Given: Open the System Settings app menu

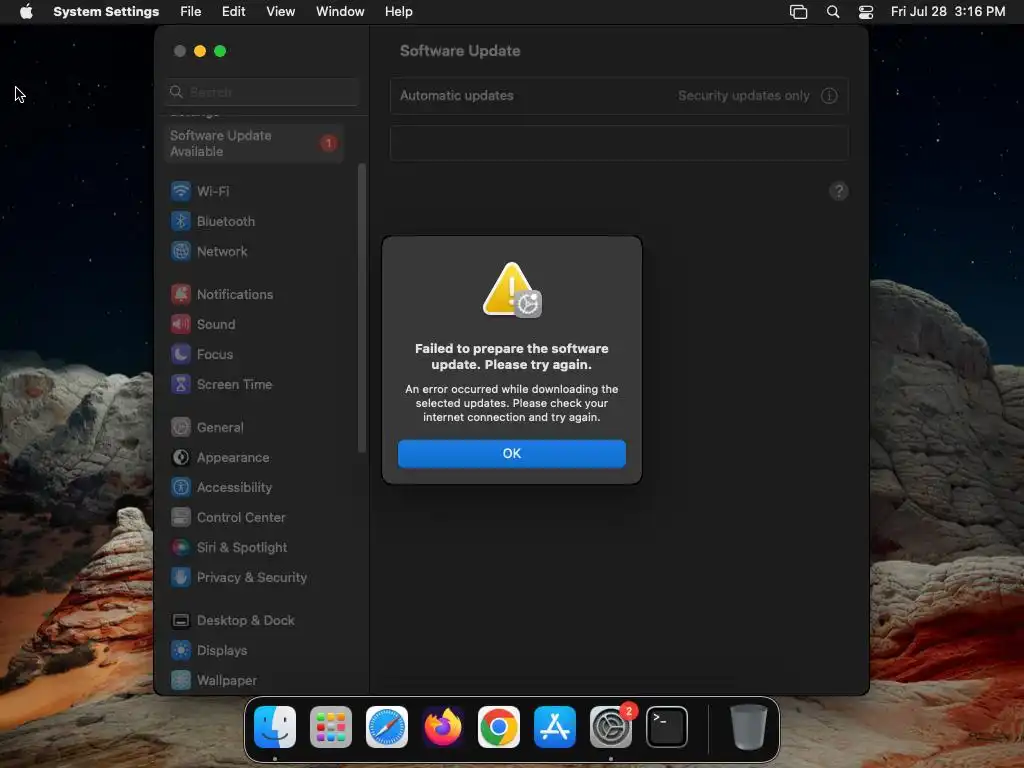Looking at the screenshot, I should (x=106, y=12).
